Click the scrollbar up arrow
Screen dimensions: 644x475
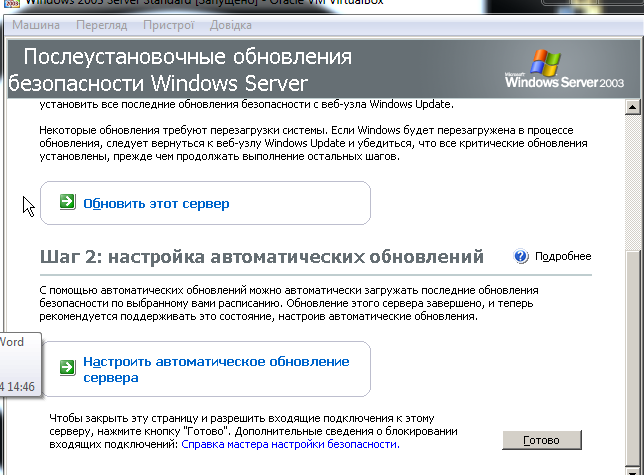coord(632,107)
